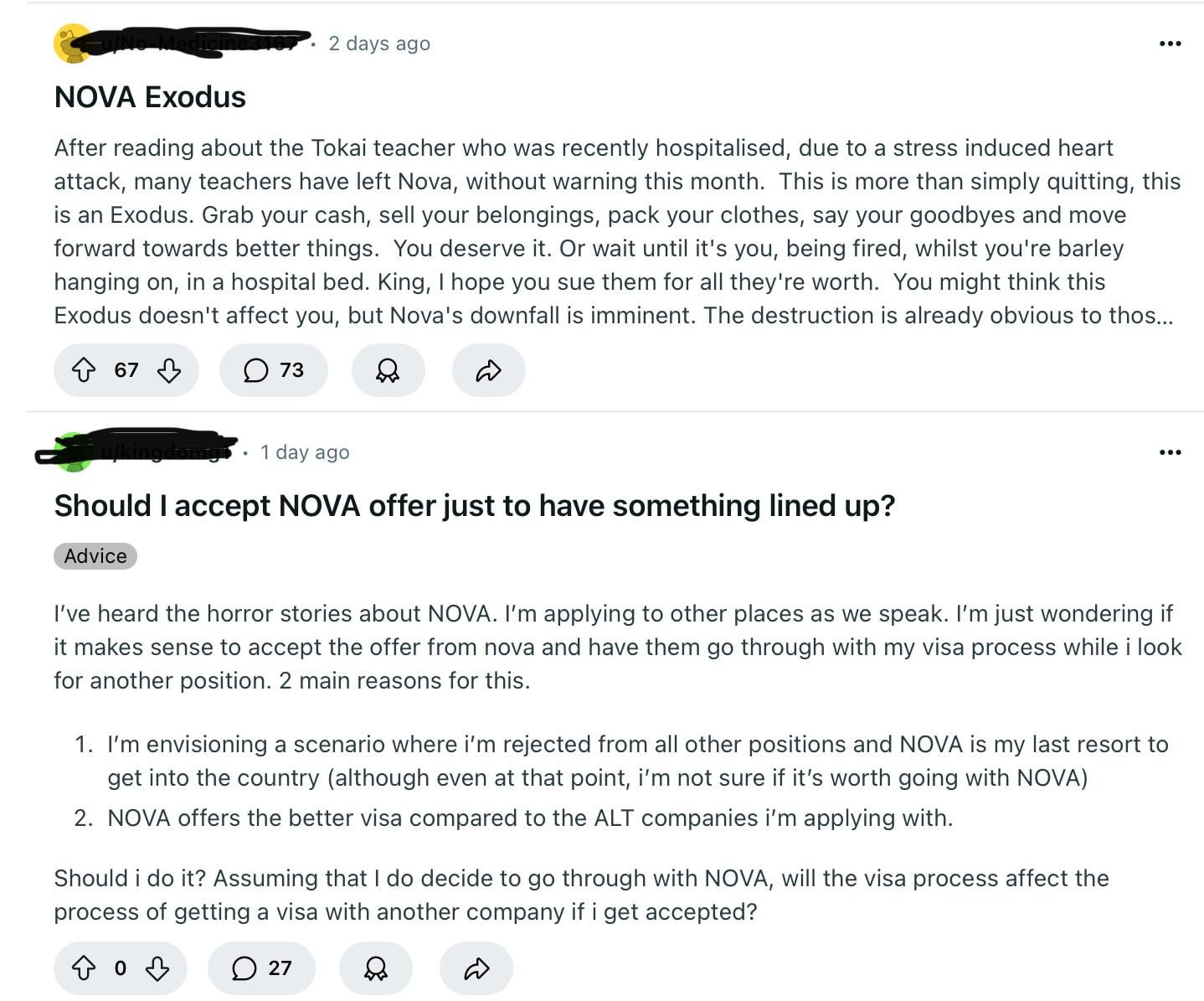Downvote the 'Should I accept NOVA offer' post
This screenshot has height=1001, width=1204.
click(x=157, y=969)
